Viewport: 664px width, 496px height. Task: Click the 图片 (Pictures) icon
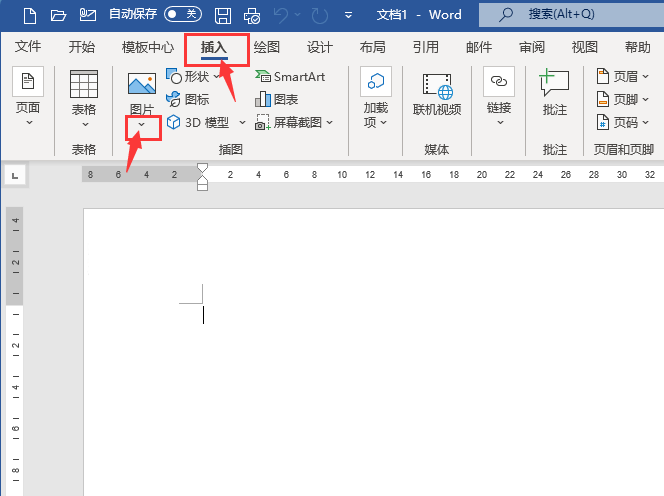(141, 83)
